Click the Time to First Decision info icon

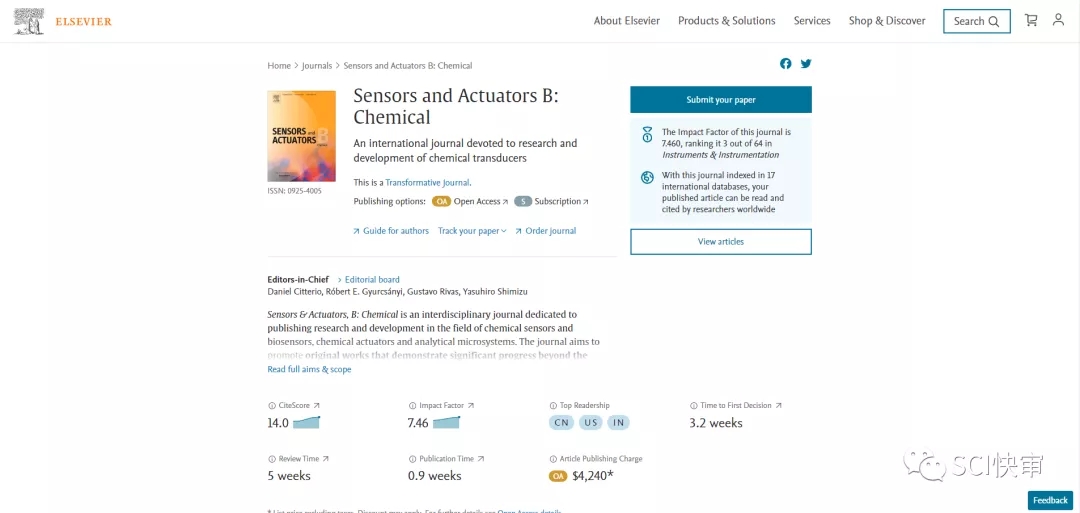[693, 406]
